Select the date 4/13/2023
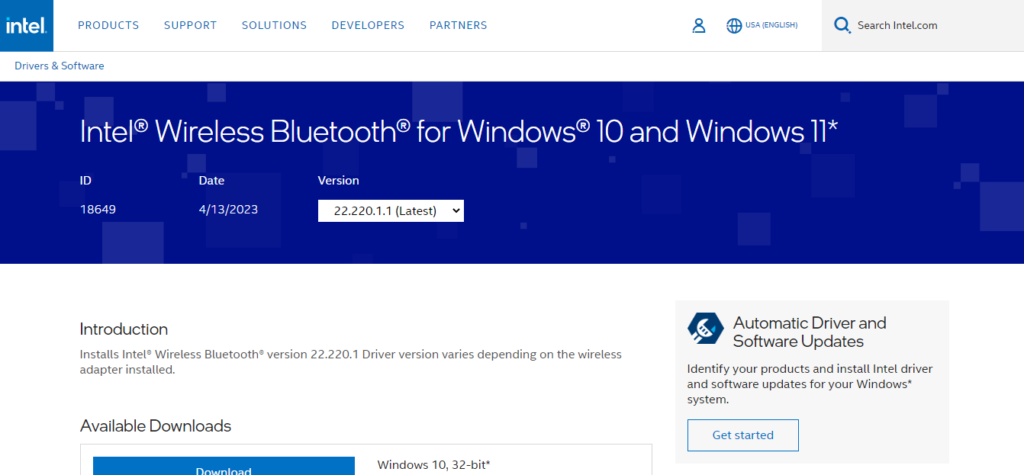Screen dimensions: 1024x475 pos(228,210)
